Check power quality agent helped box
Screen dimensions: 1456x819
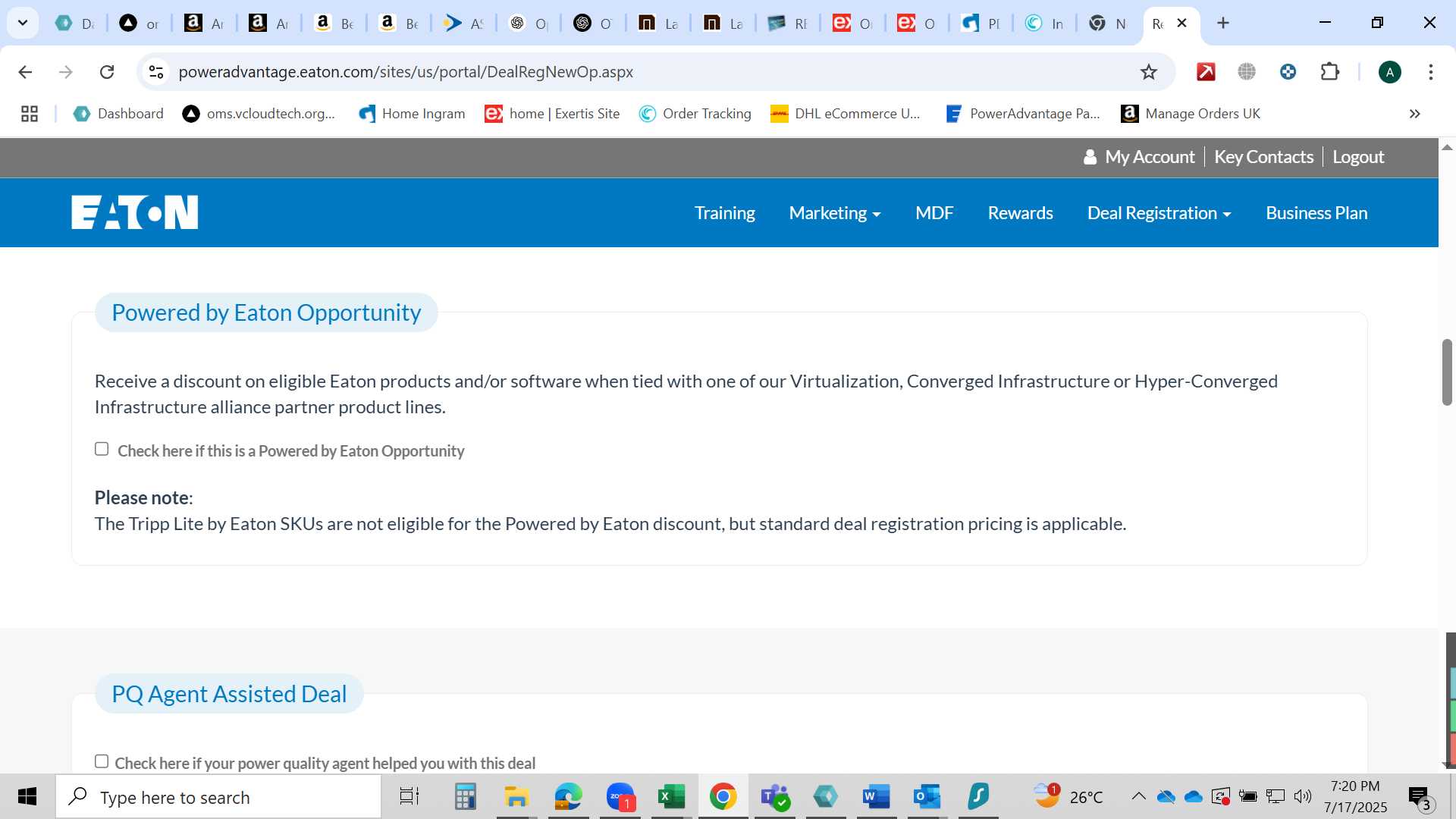(x=102, y=761)
